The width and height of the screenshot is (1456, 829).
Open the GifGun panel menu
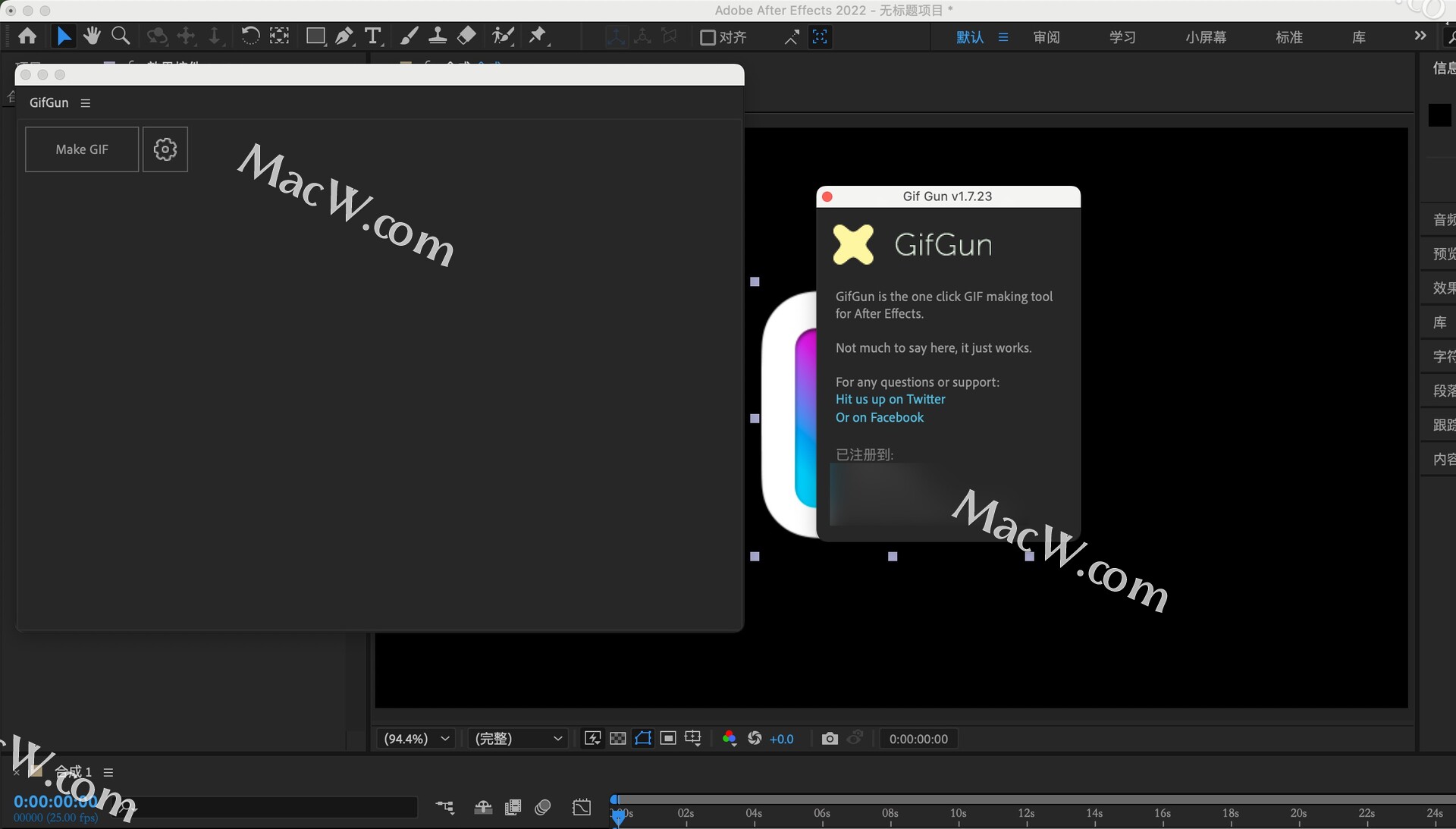pos(86,103)
